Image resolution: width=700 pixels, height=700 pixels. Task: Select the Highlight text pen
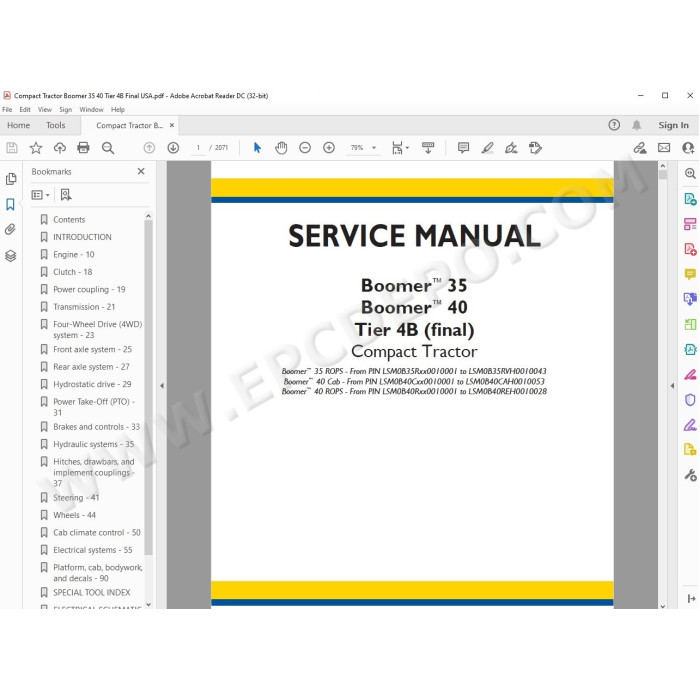pos(488,148)
